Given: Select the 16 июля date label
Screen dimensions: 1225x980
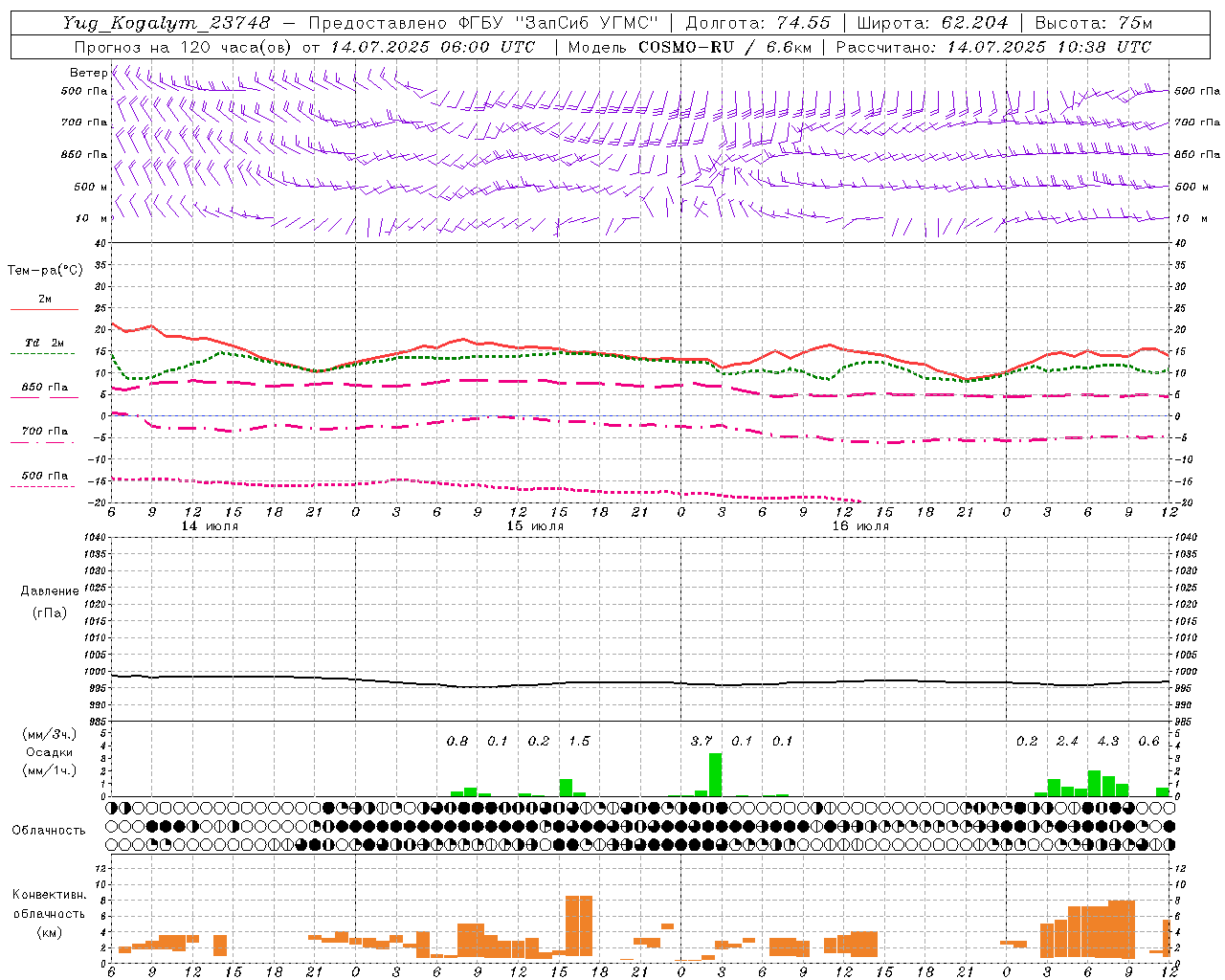Looking at the screenshot, I should pyautogui.click(x=860, y=526).
